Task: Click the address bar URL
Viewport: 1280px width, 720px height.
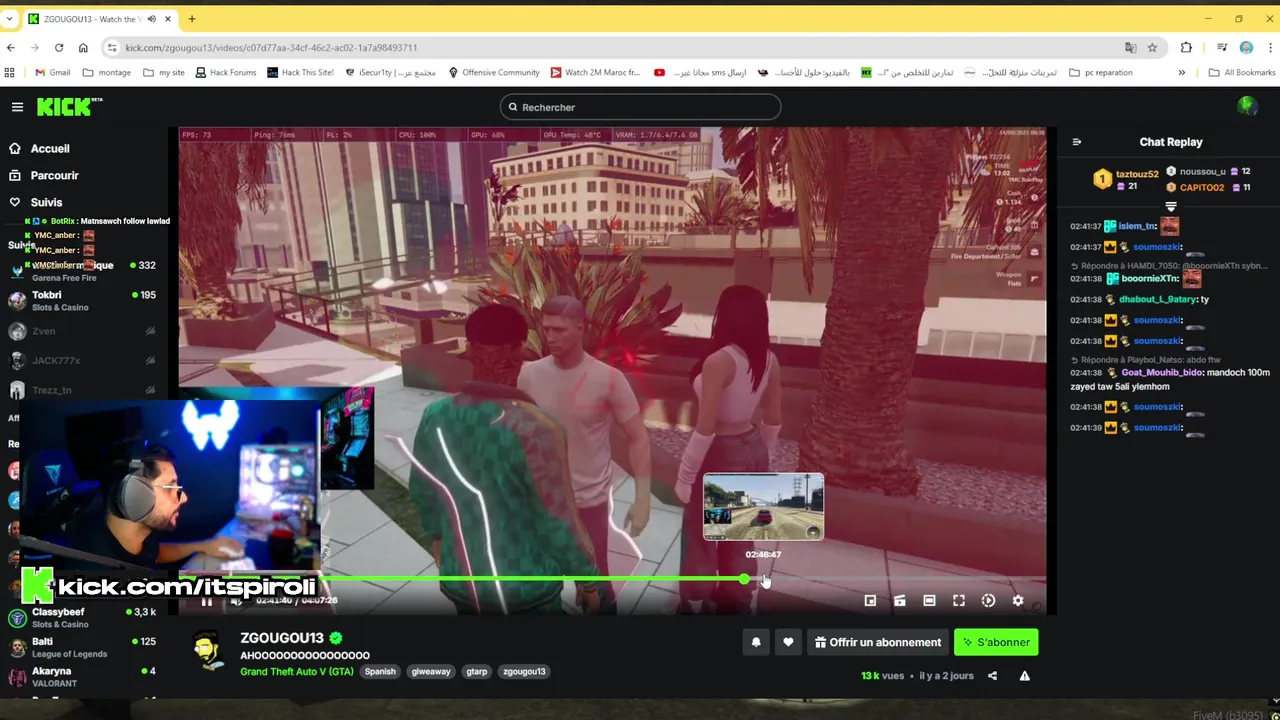Action: pyautogui.click(x=271, y=47)
